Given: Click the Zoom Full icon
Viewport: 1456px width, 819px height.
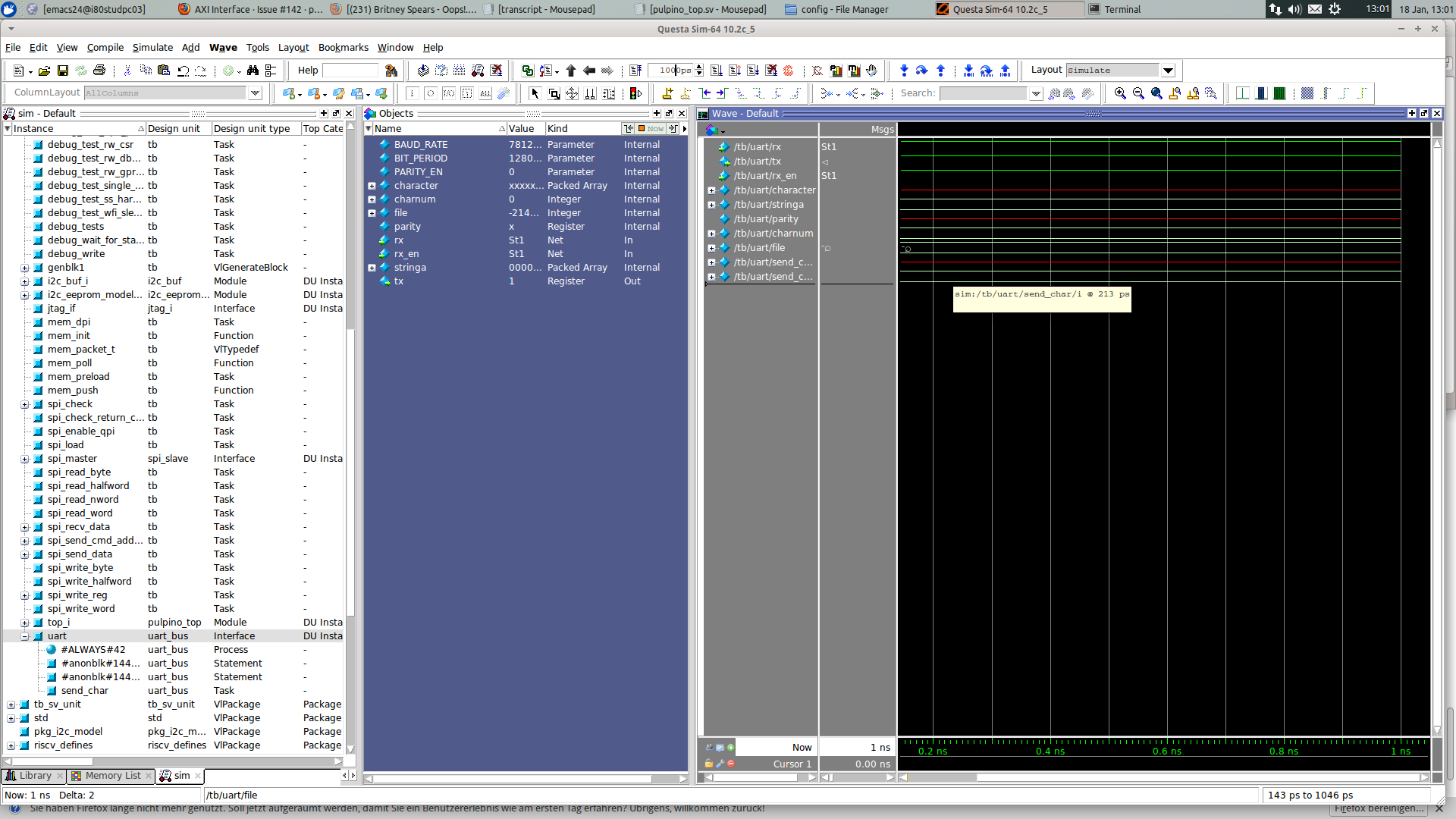Looking at the screenshot, I should click(1157, 93).
